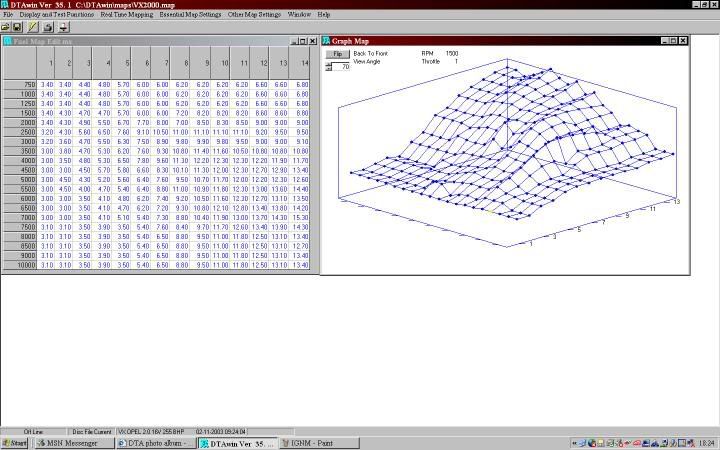Select the cell at row 750, column 1
Screen dimensions: 720x450
45,84
